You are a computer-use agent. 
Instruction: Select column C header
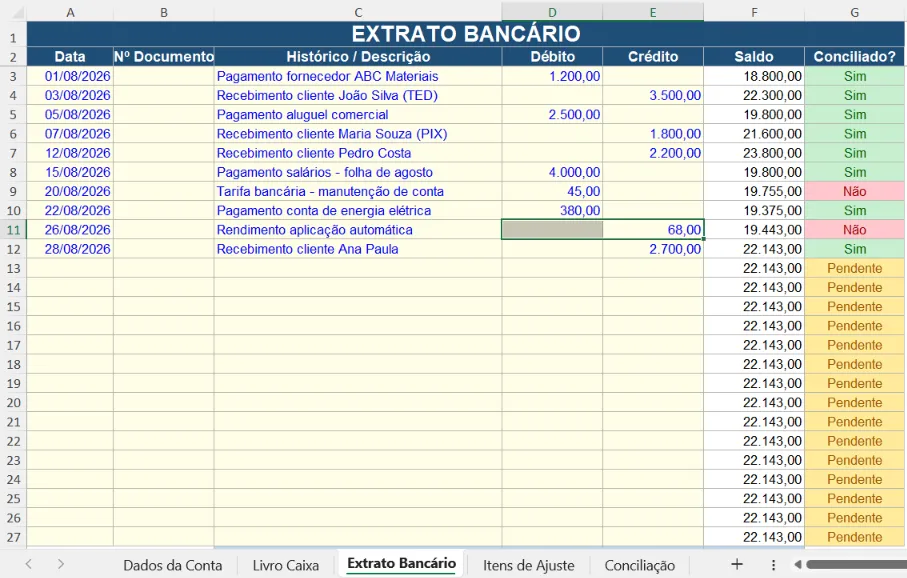pyautogui.click(x=358, y=12)
